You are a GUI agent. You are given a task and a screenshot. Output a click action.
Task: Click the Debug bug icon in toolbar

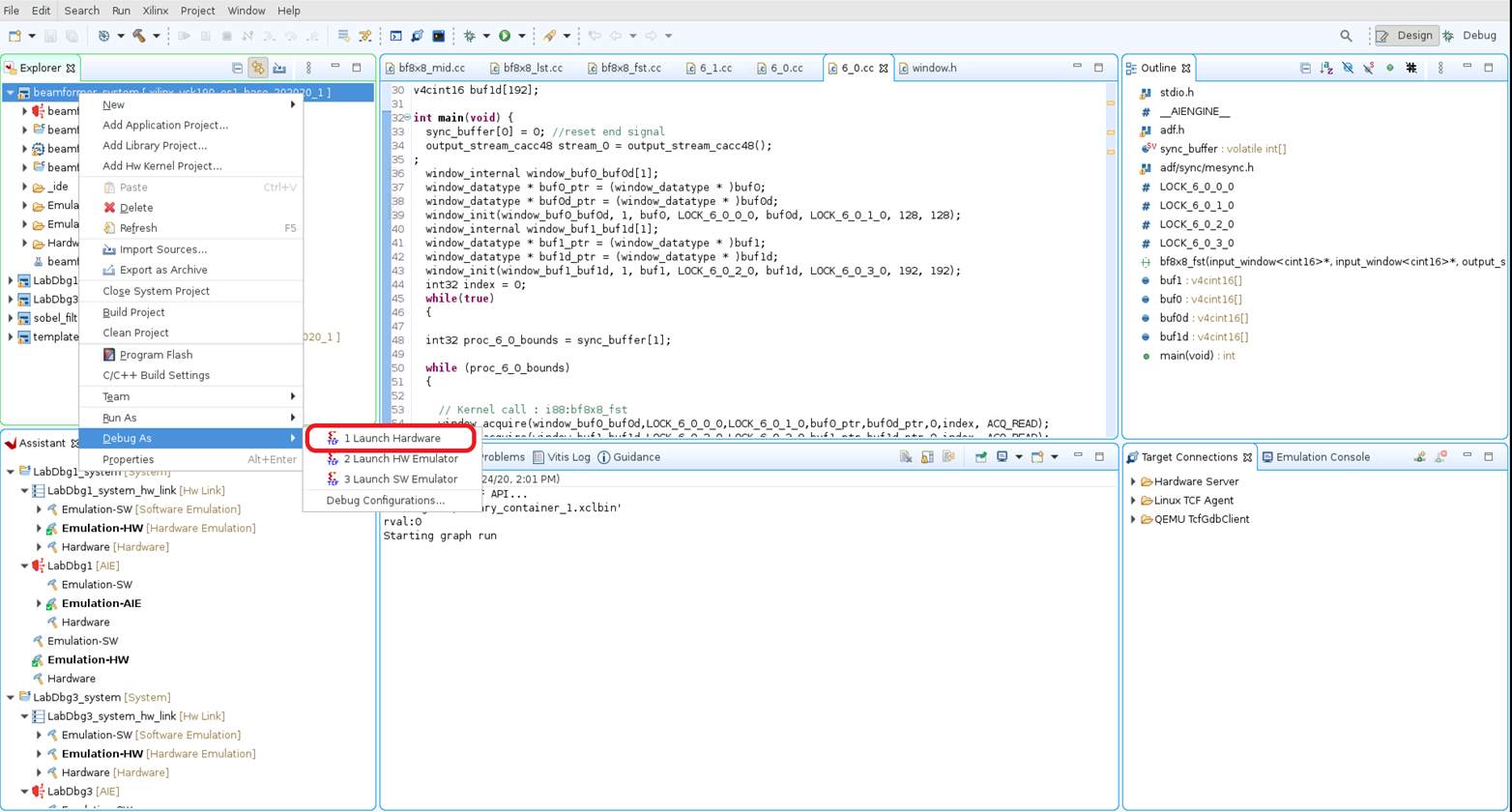pyautogui.click(x=470, y=36)
